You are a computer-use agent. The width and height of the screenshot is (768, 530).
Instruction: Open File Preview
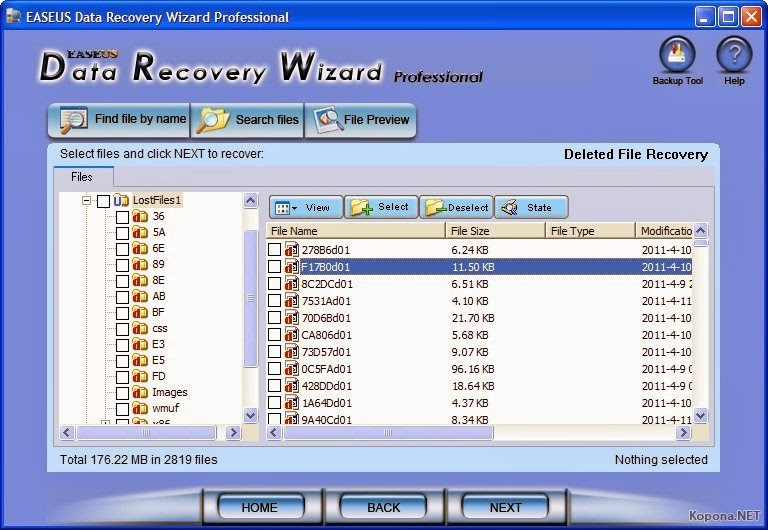pyautogui.click(x=361, y=120)
